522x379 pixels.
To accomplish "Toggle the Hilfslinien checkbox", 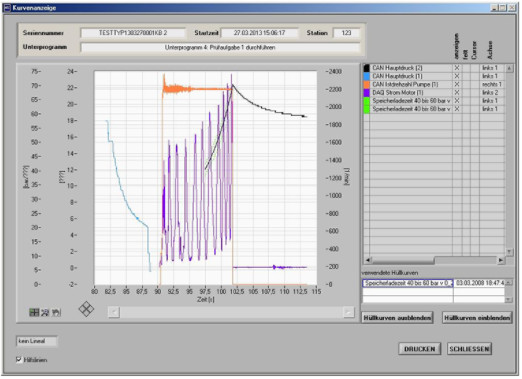I will click(19, 360).
